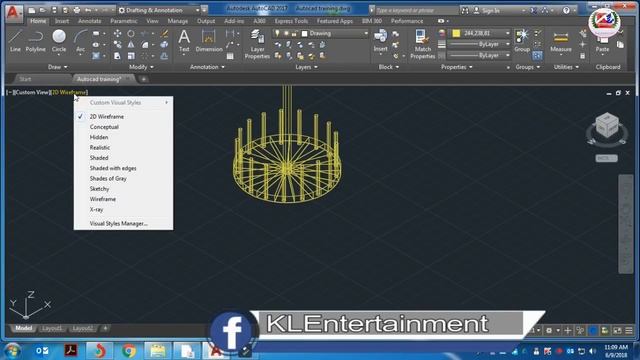Select the Line tool
The width and height of the screenshot is (640, 360).
[x=15, y=40]
